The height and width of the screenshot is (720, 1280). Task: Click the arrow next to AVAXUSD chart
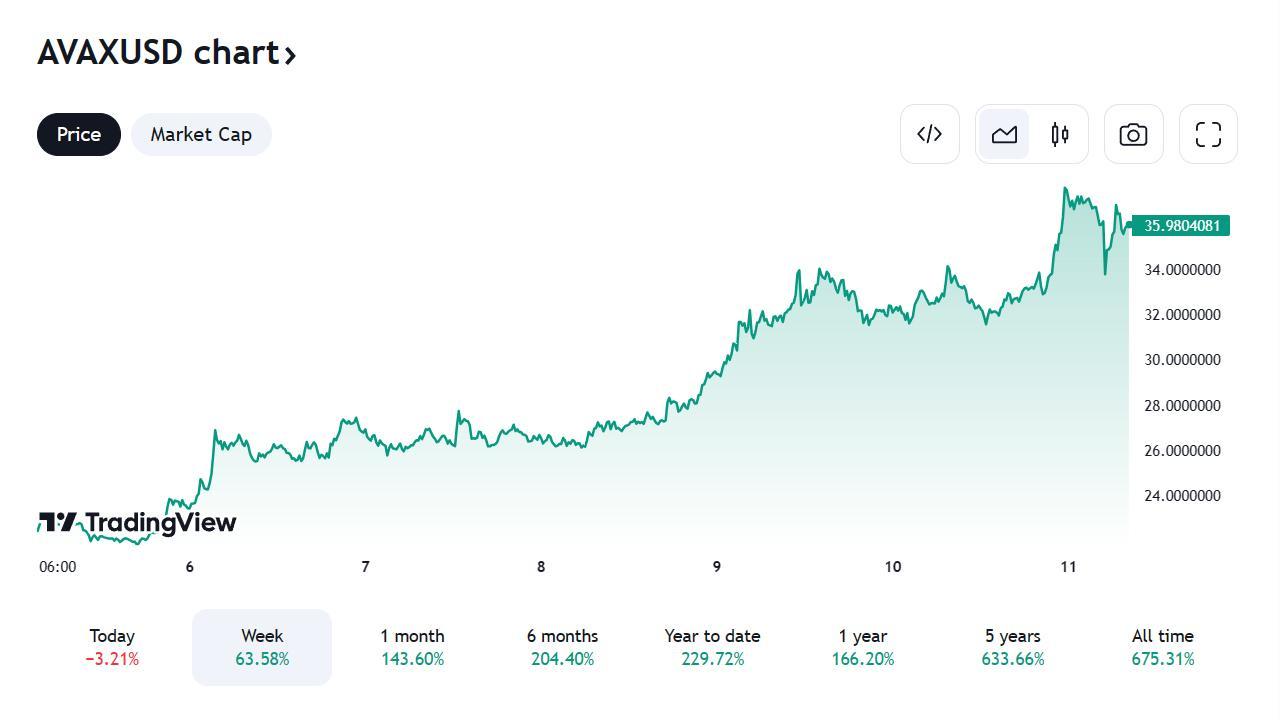pyautogui.click(x=291, y=55)
